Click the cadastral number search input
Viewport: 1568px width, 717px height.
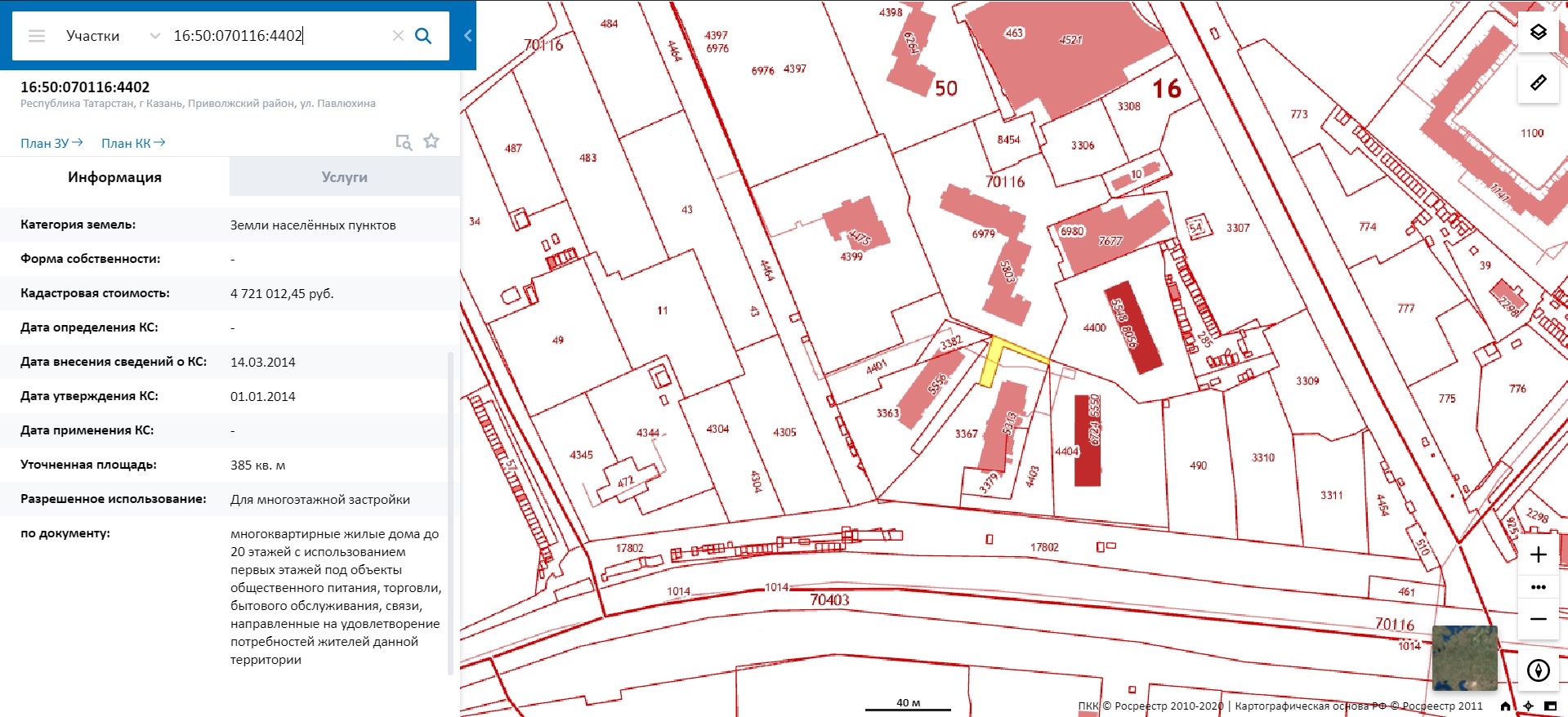278,36
